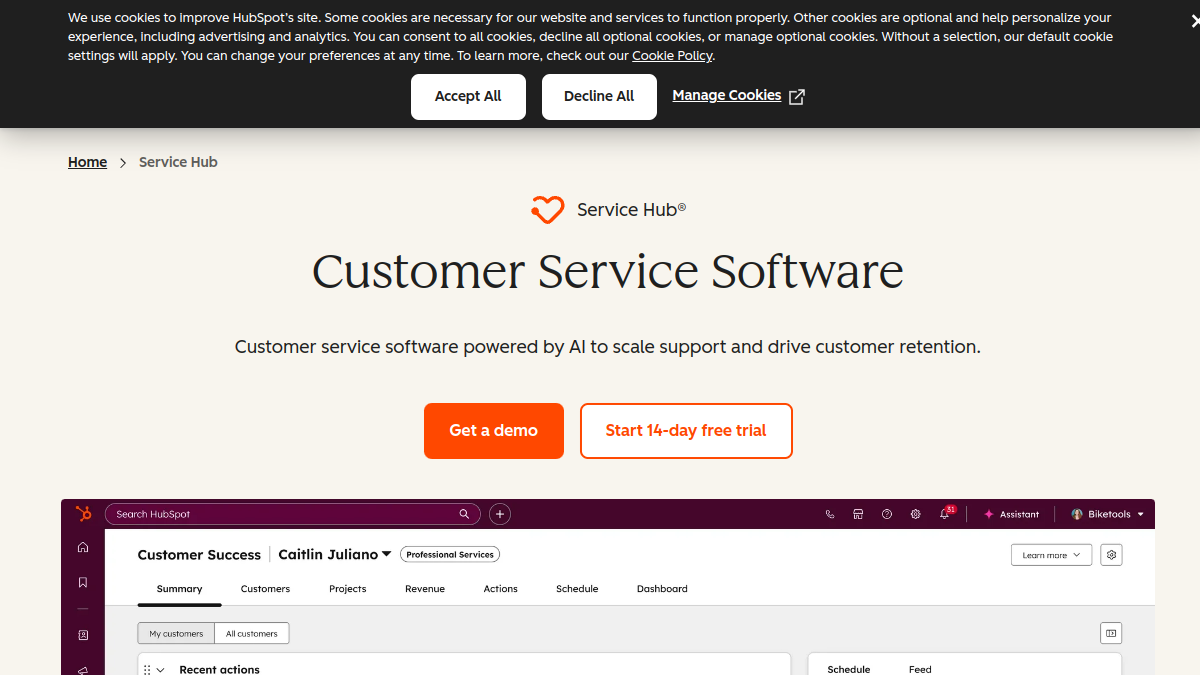The width and height of the screenshot is (1200, 675).
Task: Click Accept All cookies button
Action: pos(468,97)
